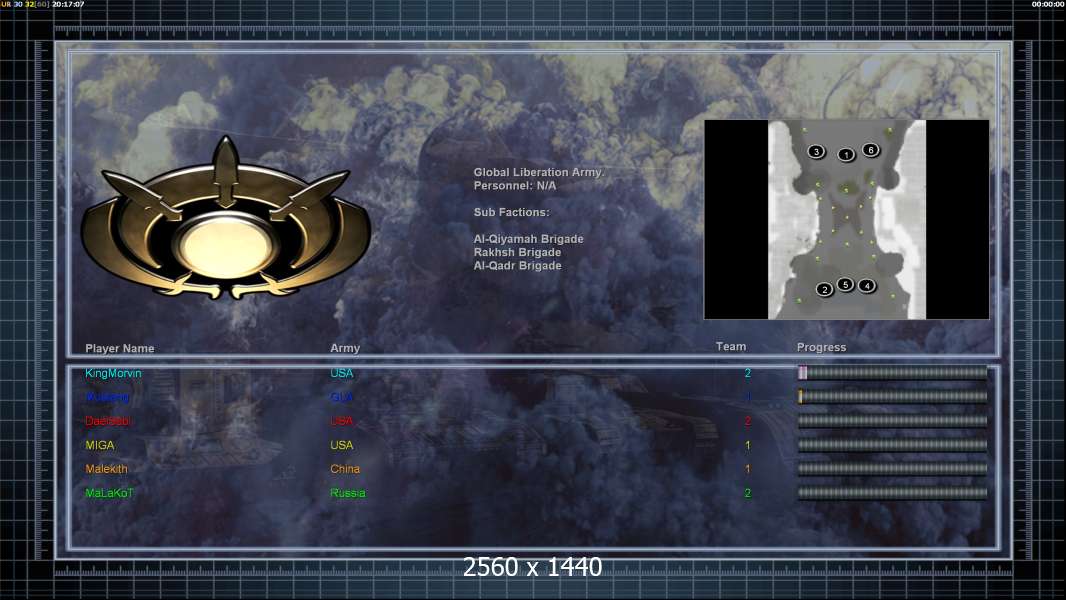Click USA army in KingMorvin's row
Screen dimensions: 1066x600
(x=342, y=373)
